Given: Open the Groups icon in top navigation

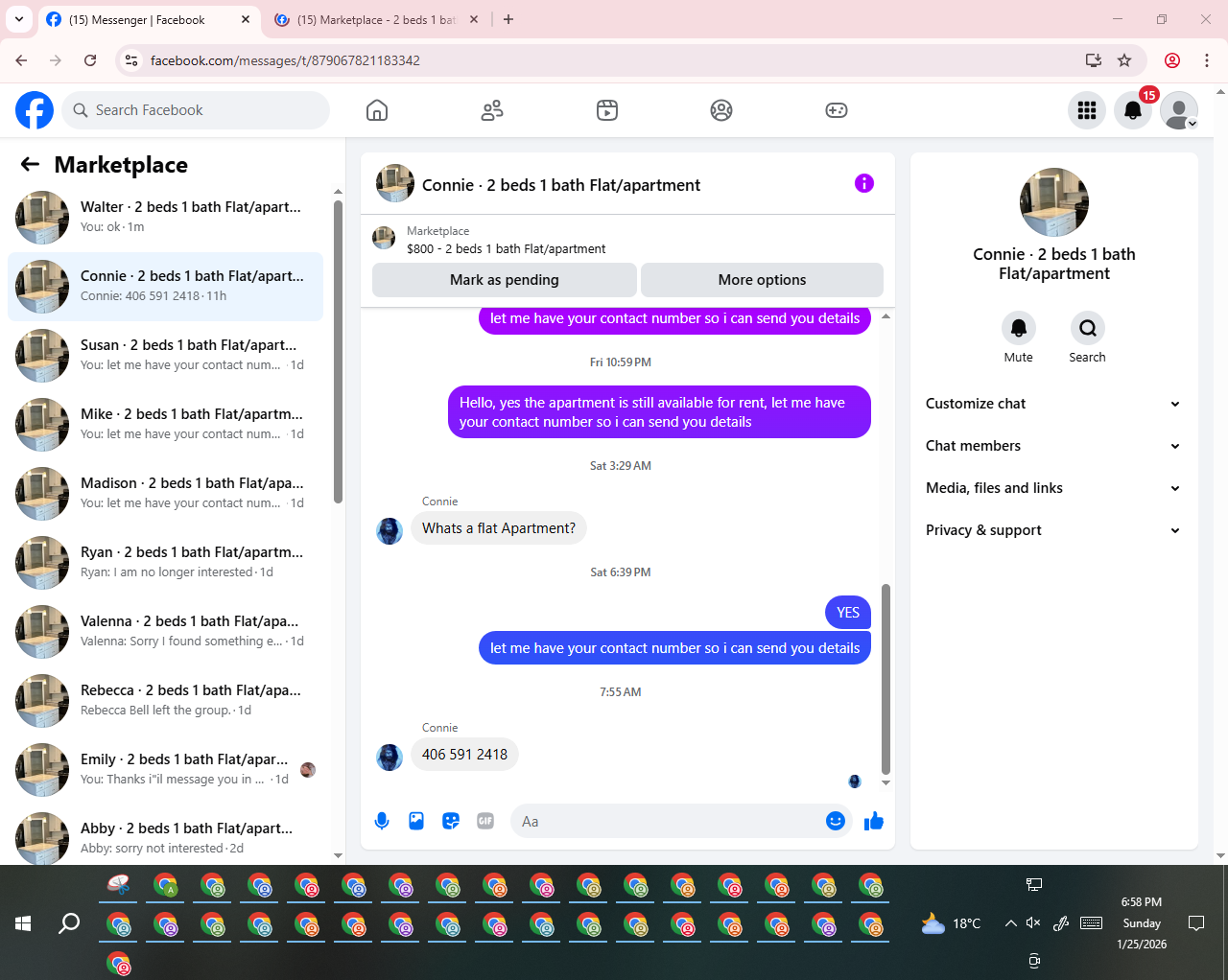Looking at the screenshot, I should point(721,110).
